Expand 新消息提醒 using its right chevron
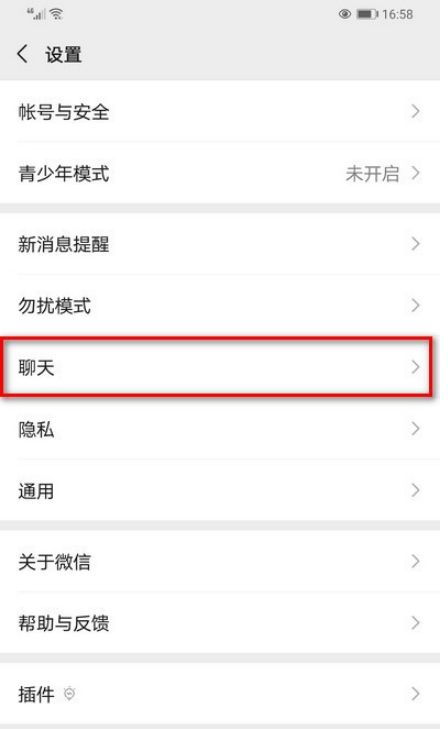Screen dimensions: 448x729 click(x=415, y=244)
